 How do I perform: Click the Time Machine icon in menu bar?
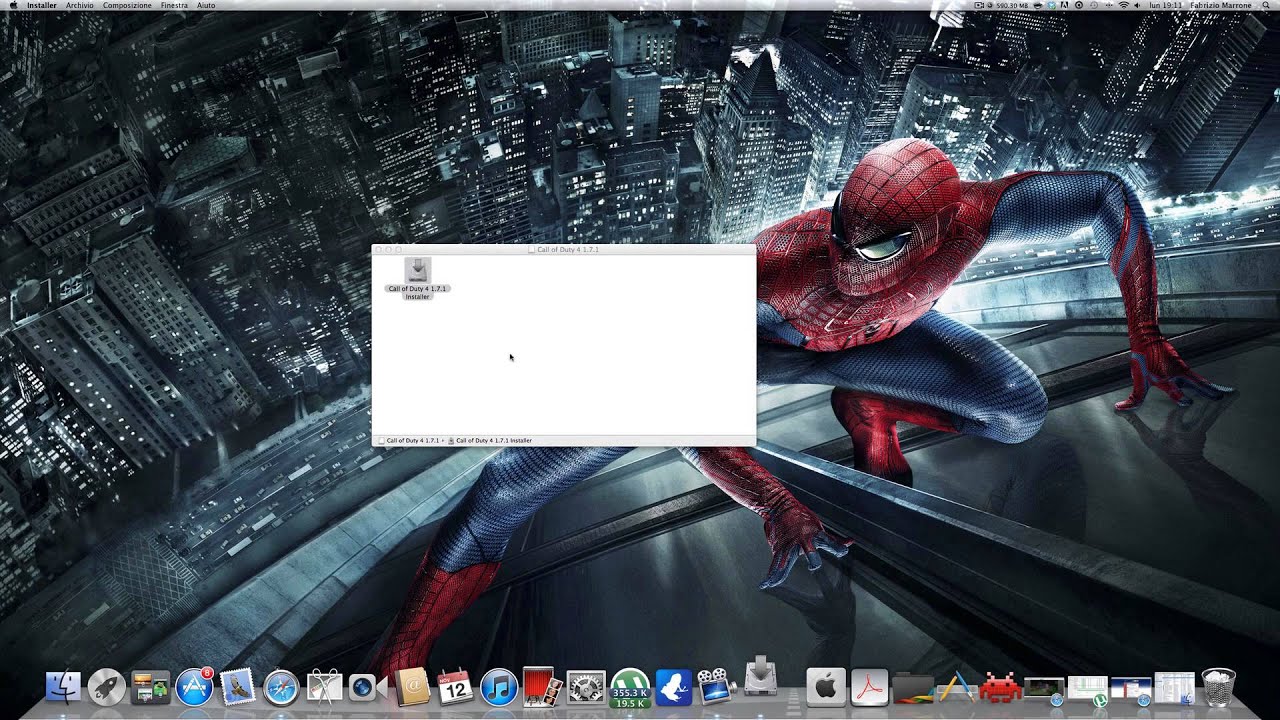click(x=1094, y=5)
